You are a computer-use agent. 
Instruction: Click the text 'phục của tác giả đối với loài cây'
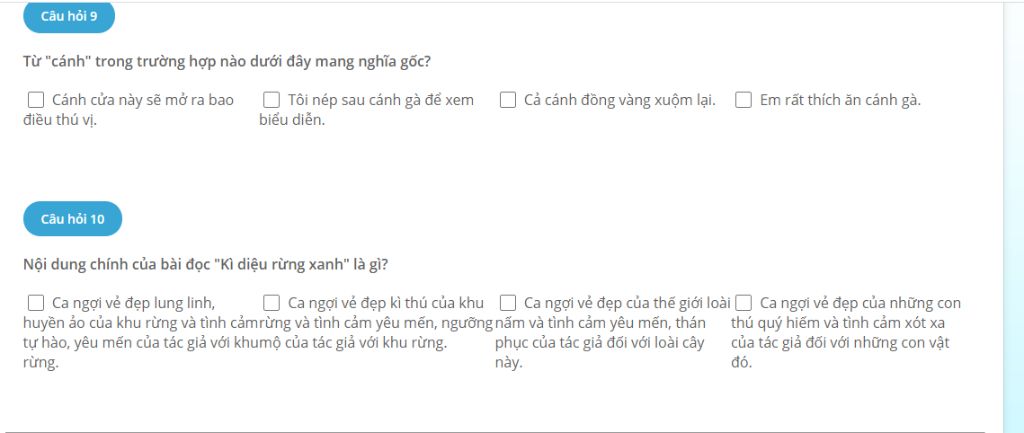tap(600, 343)
